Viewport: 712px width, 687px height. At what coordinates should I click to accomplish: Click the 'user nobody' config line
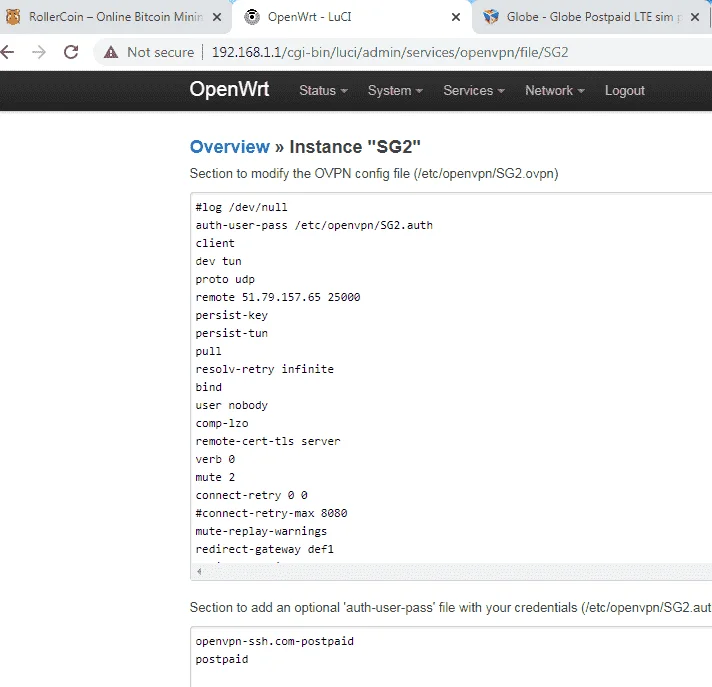(x=232, y=405)
